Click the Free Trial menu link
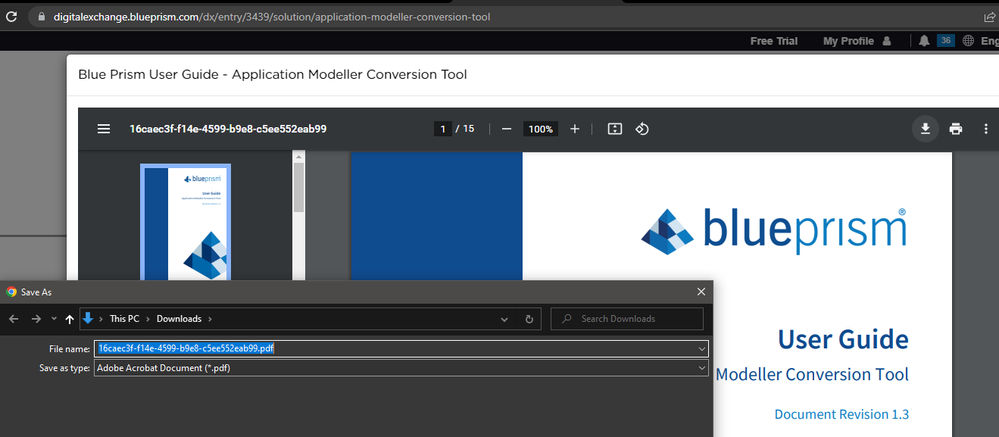Screen dimensions: 999x437 coord(775,41)
